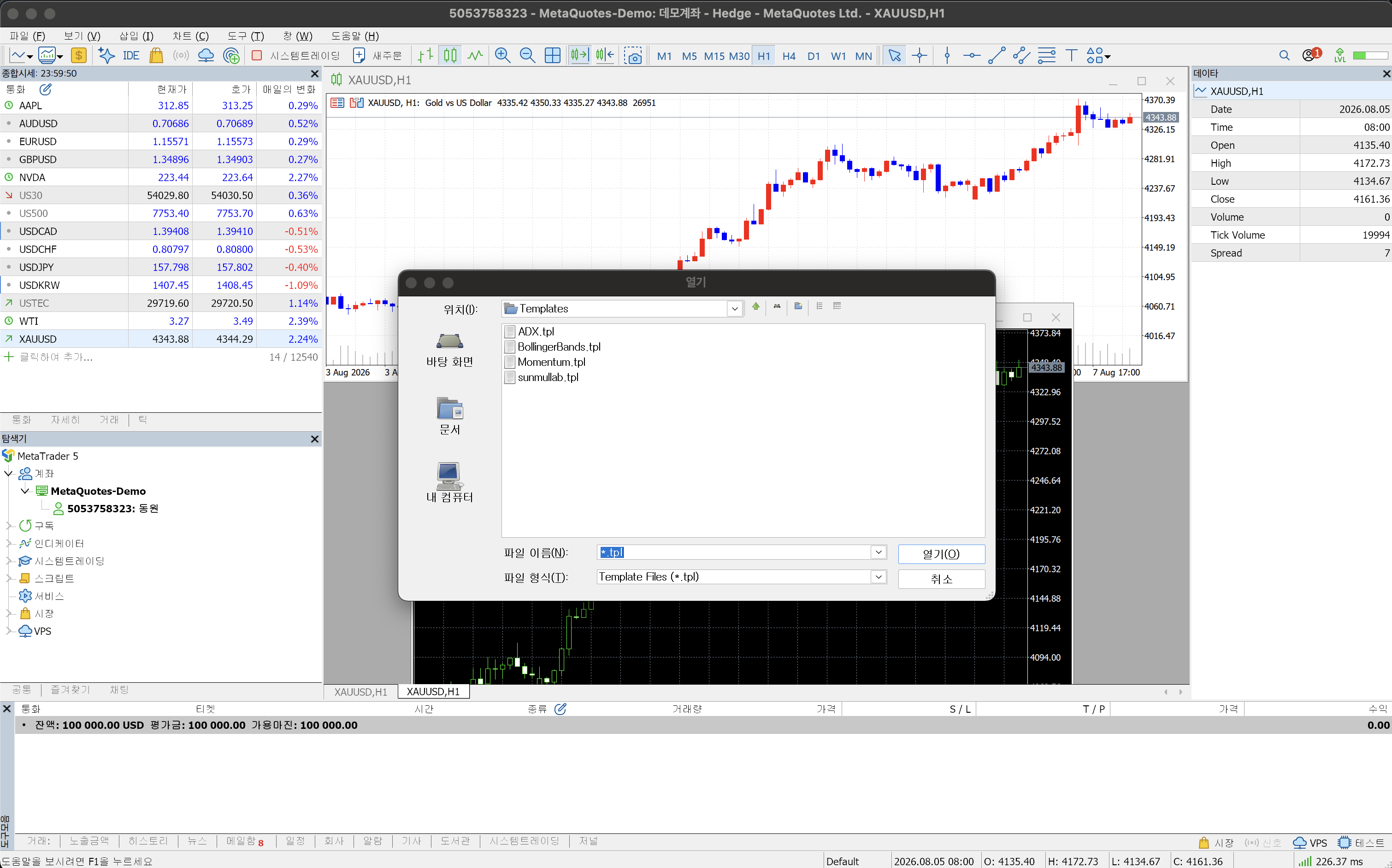Click the zoom in magnifier in the toolbar
The height and width of the screenshot is (868, 1392).
coord(502,56)
